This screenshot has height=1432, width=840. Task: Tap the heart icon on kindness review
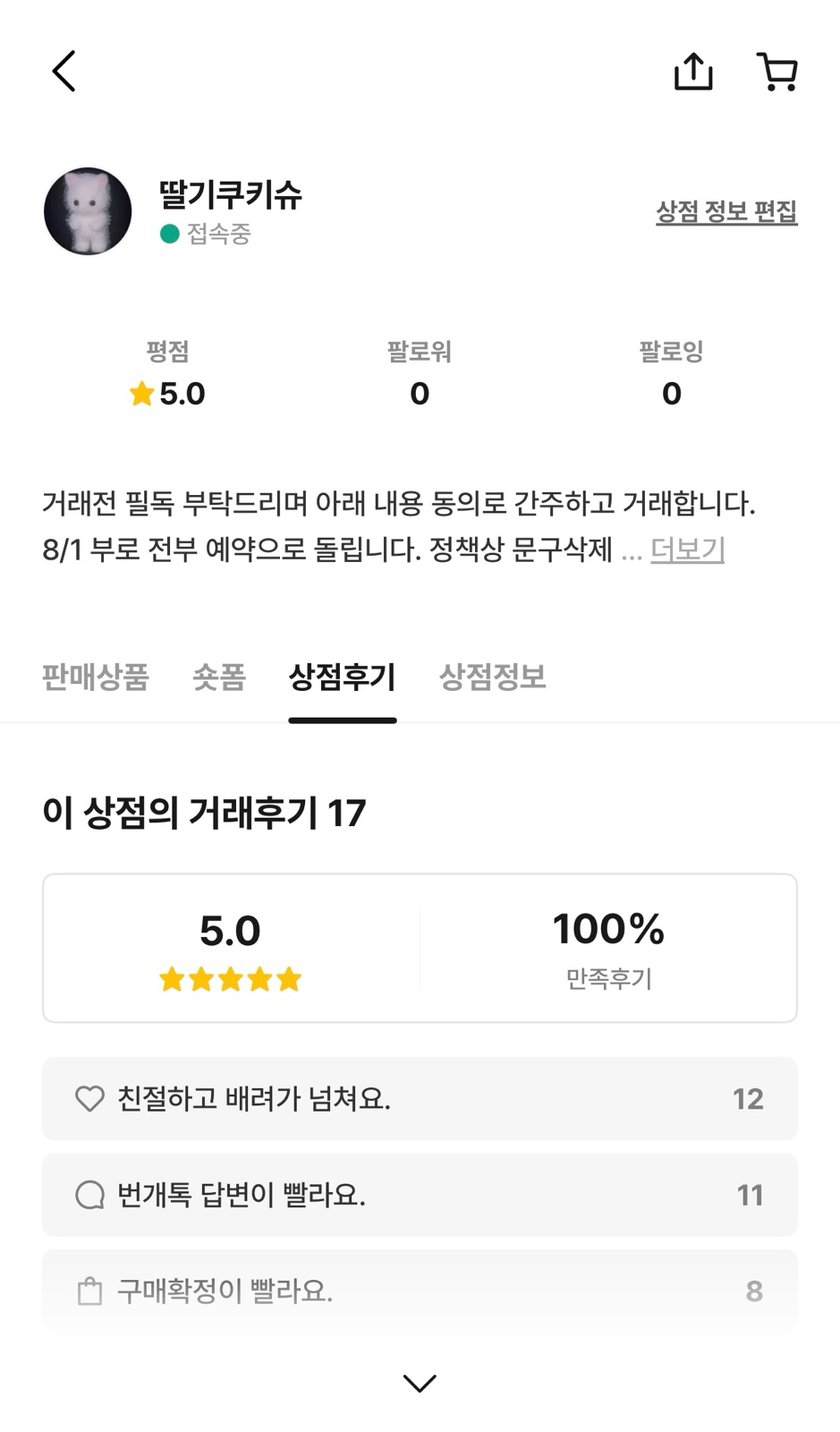click(x=89, y=1098)
